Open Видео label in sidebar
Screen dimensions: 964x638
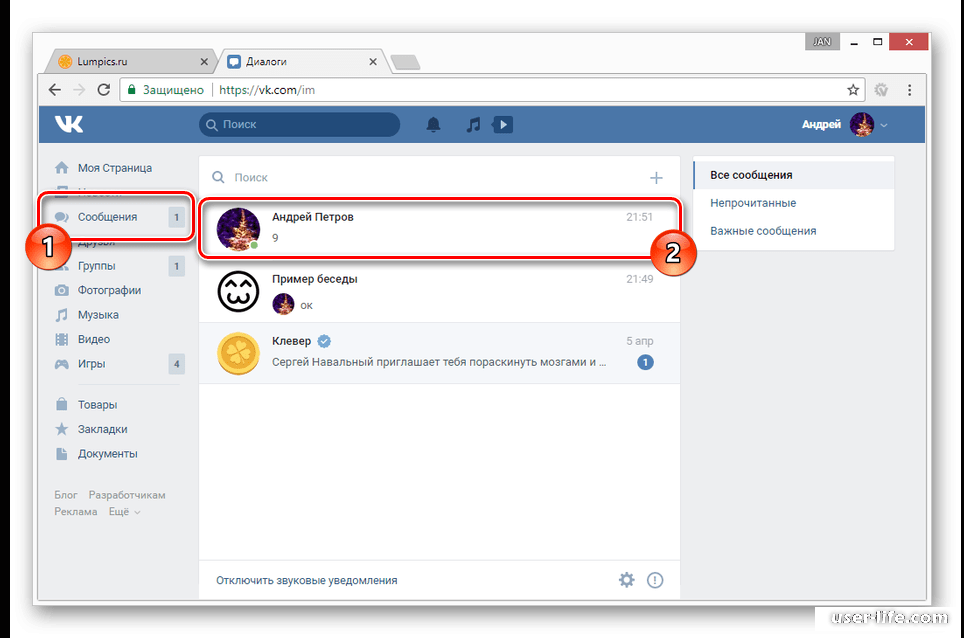93,339
